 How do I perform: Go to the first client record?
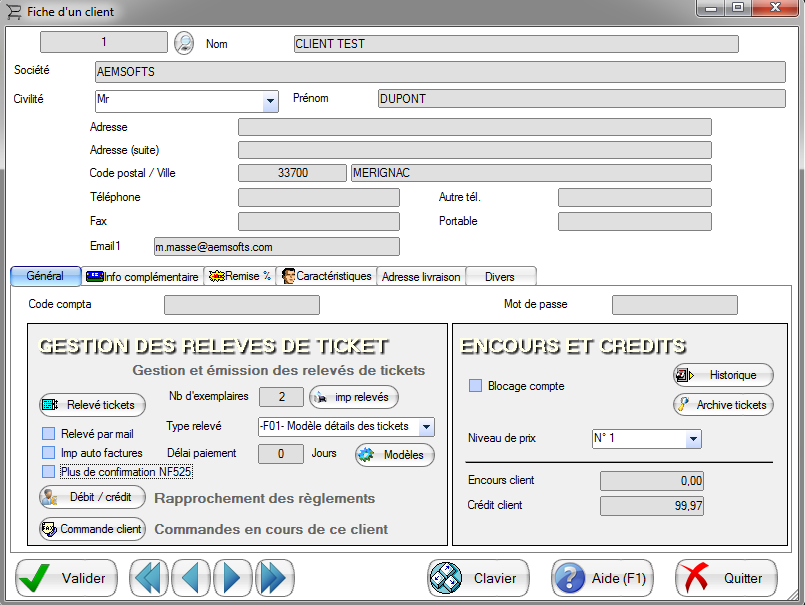[150, 578]
